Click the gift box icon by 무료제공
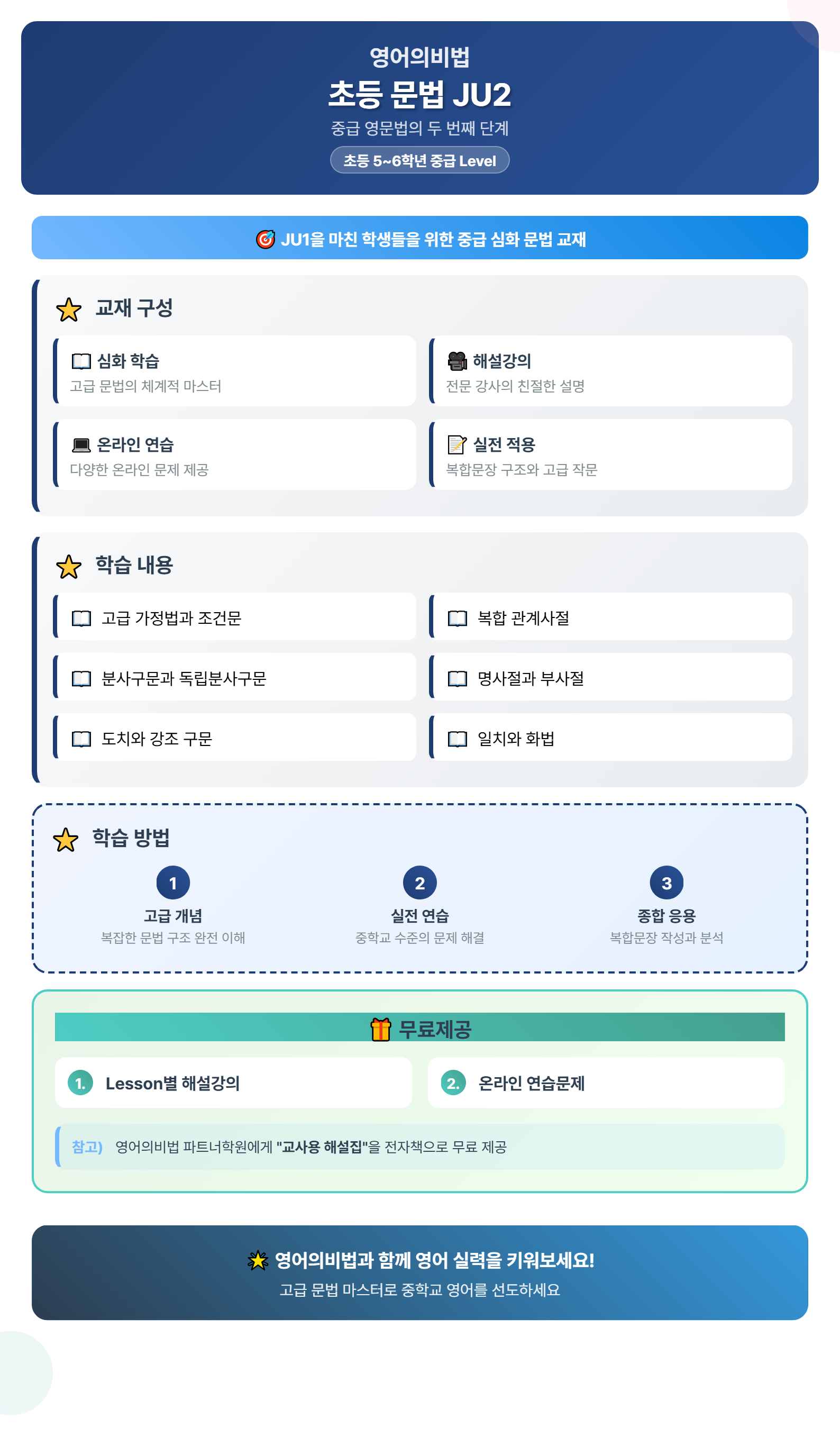 point(381,1030)
